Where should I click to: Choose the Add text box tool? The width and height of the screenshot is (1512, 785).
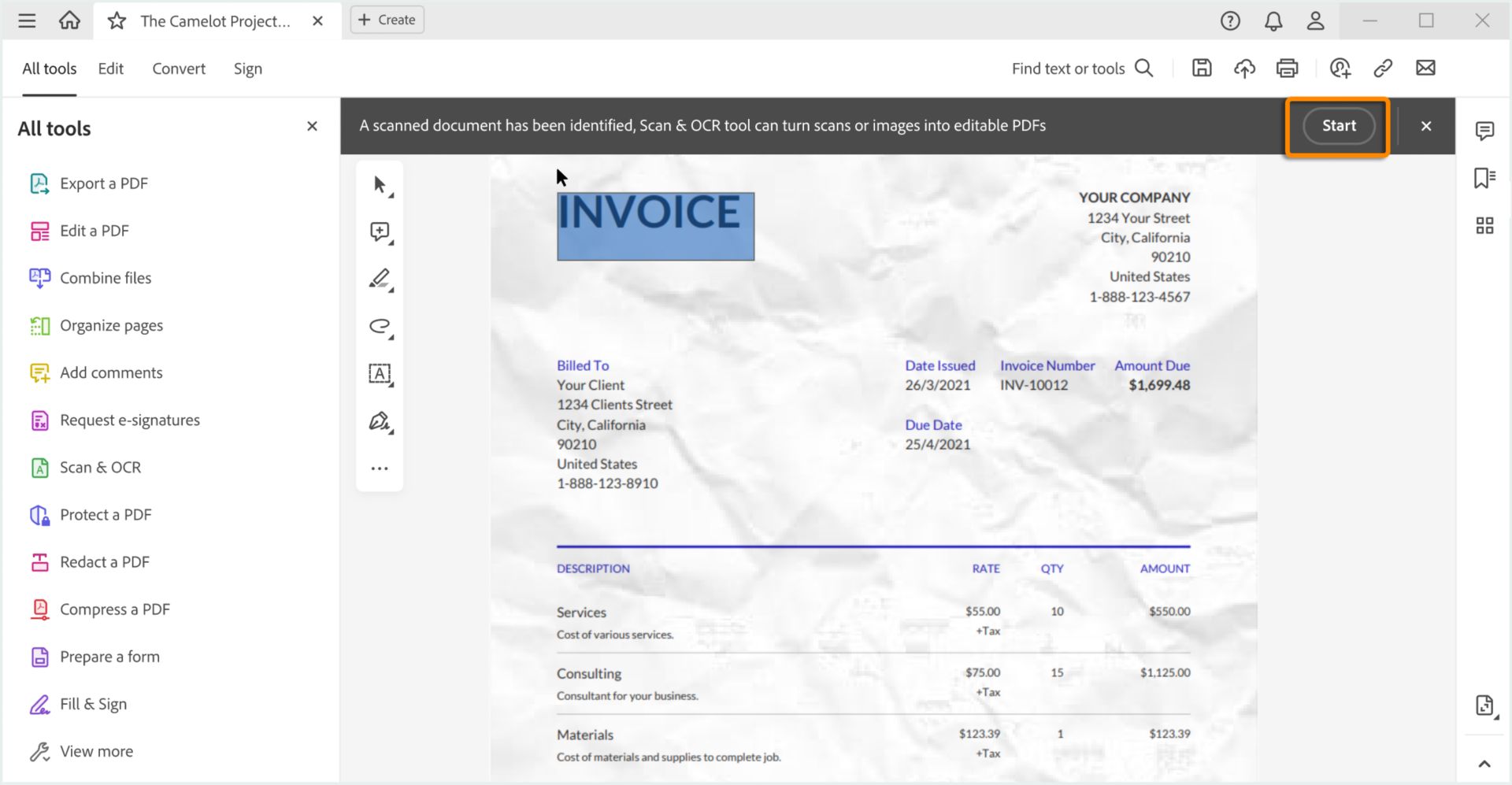pos(379,374)
